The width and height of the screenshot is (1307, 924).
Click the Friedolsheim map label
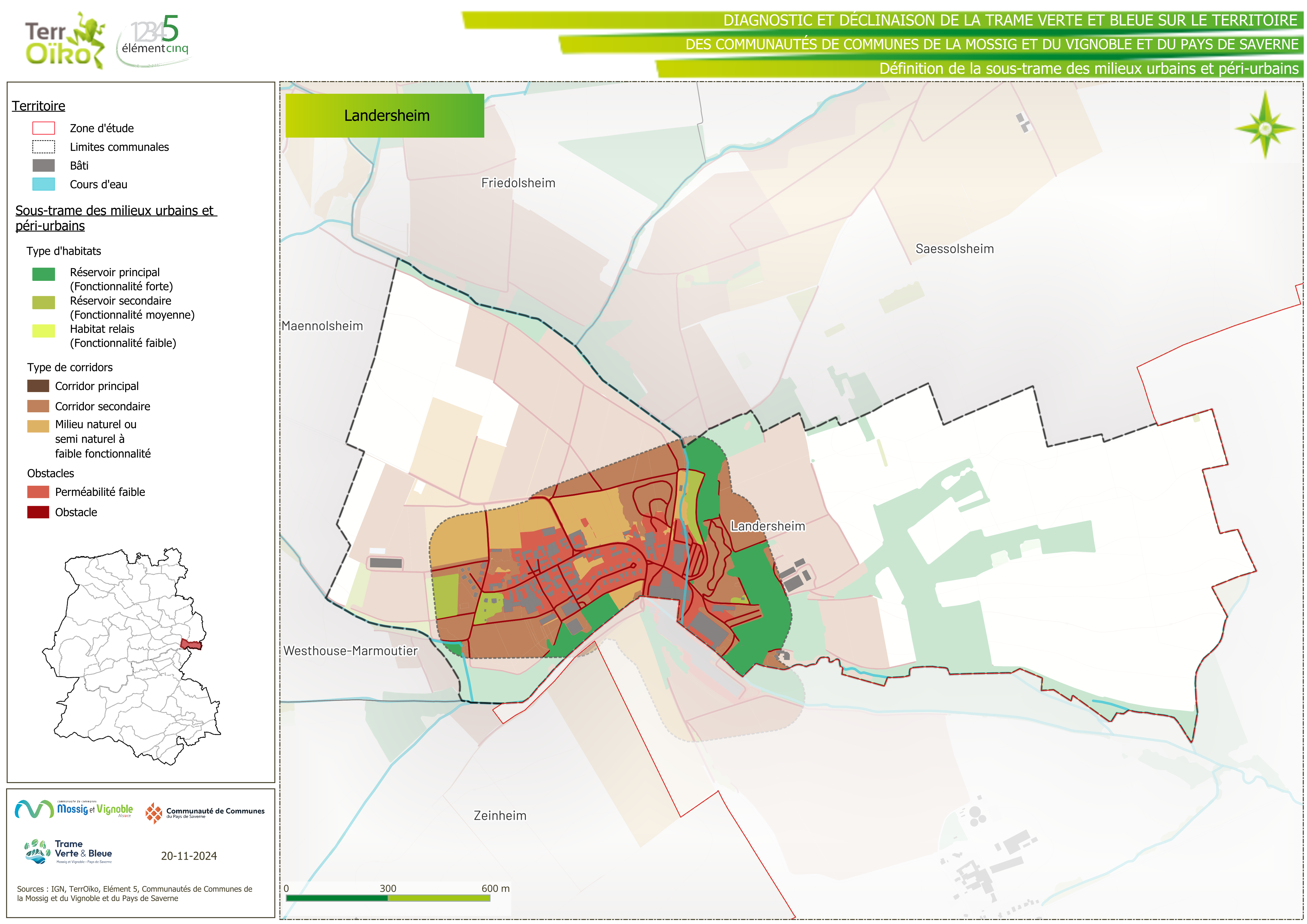(518, 183)
